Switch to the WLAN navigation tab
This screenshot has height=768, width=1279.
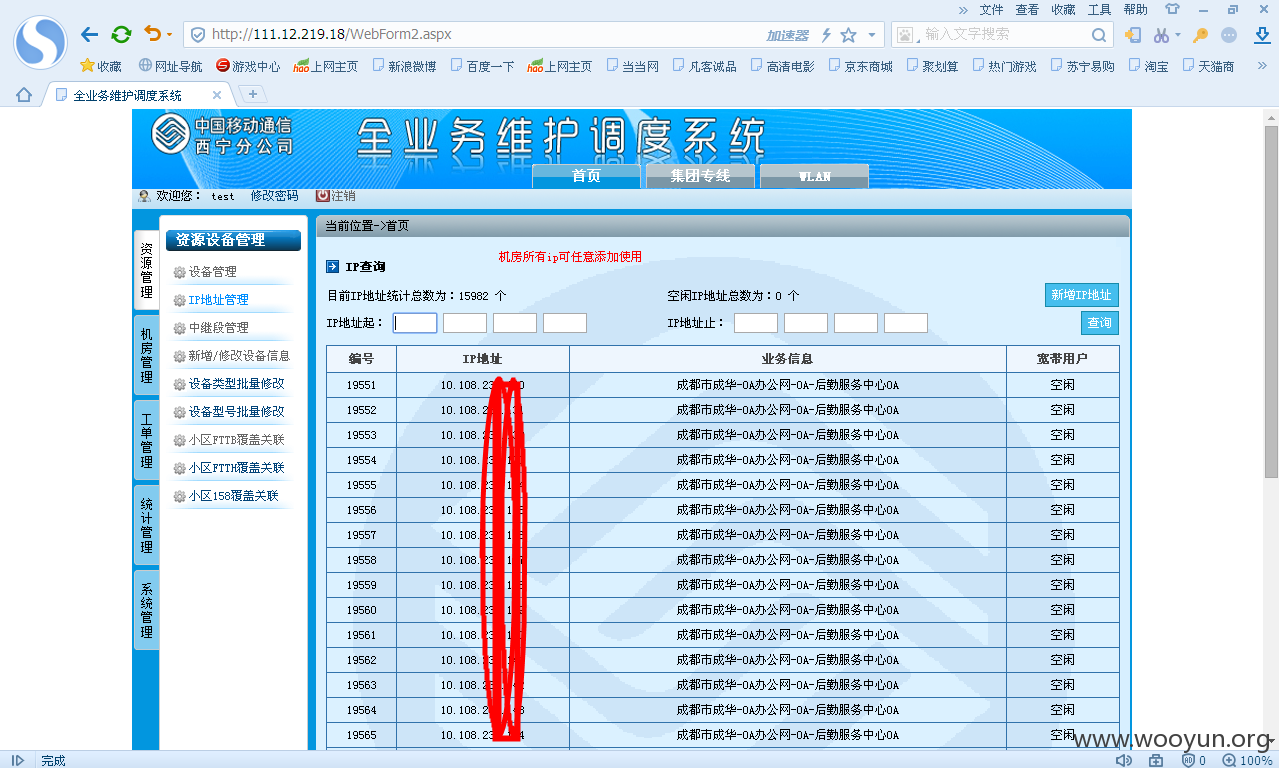(814, 176)
